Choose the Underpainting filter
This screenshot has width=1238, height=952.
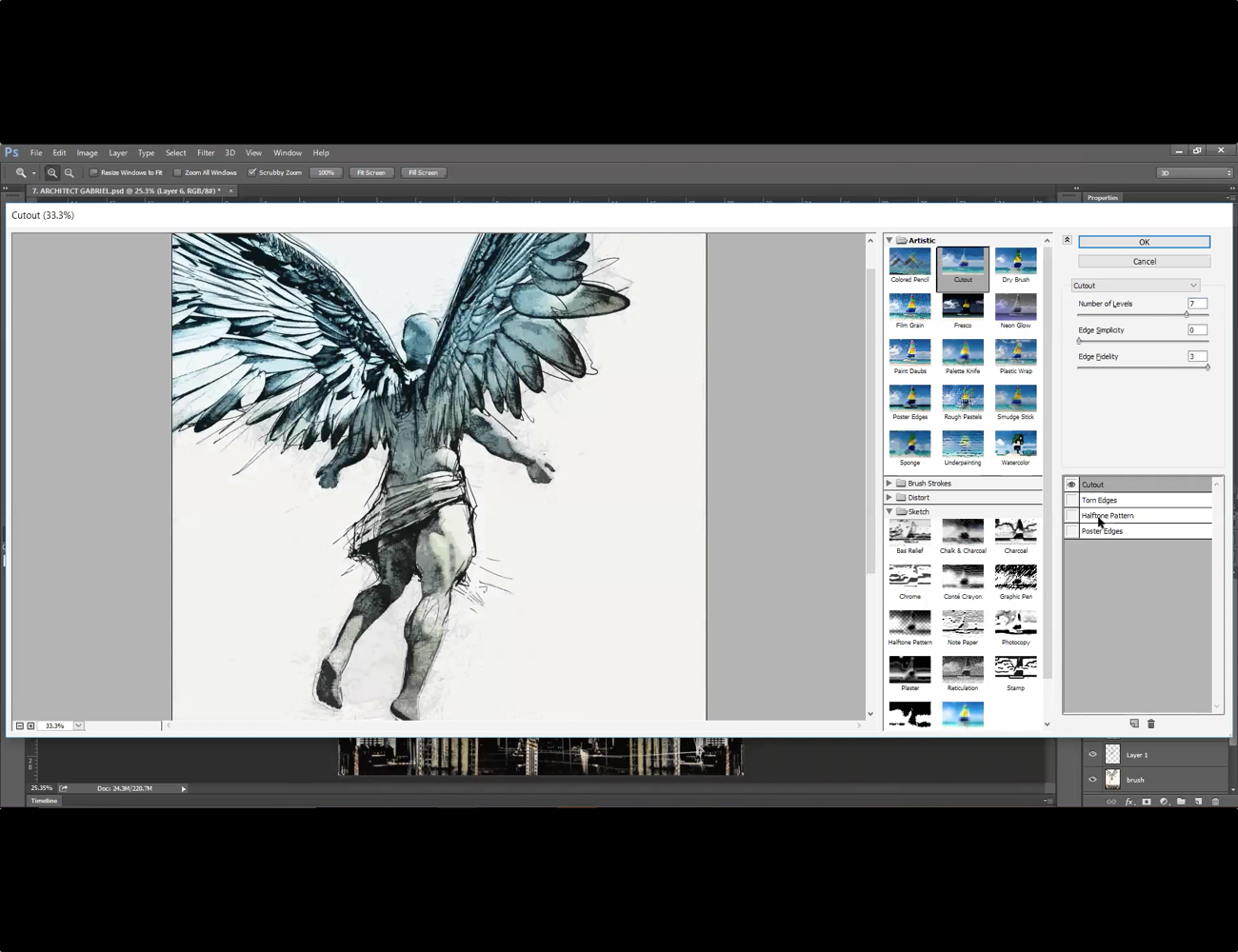[x=963, y=447]
